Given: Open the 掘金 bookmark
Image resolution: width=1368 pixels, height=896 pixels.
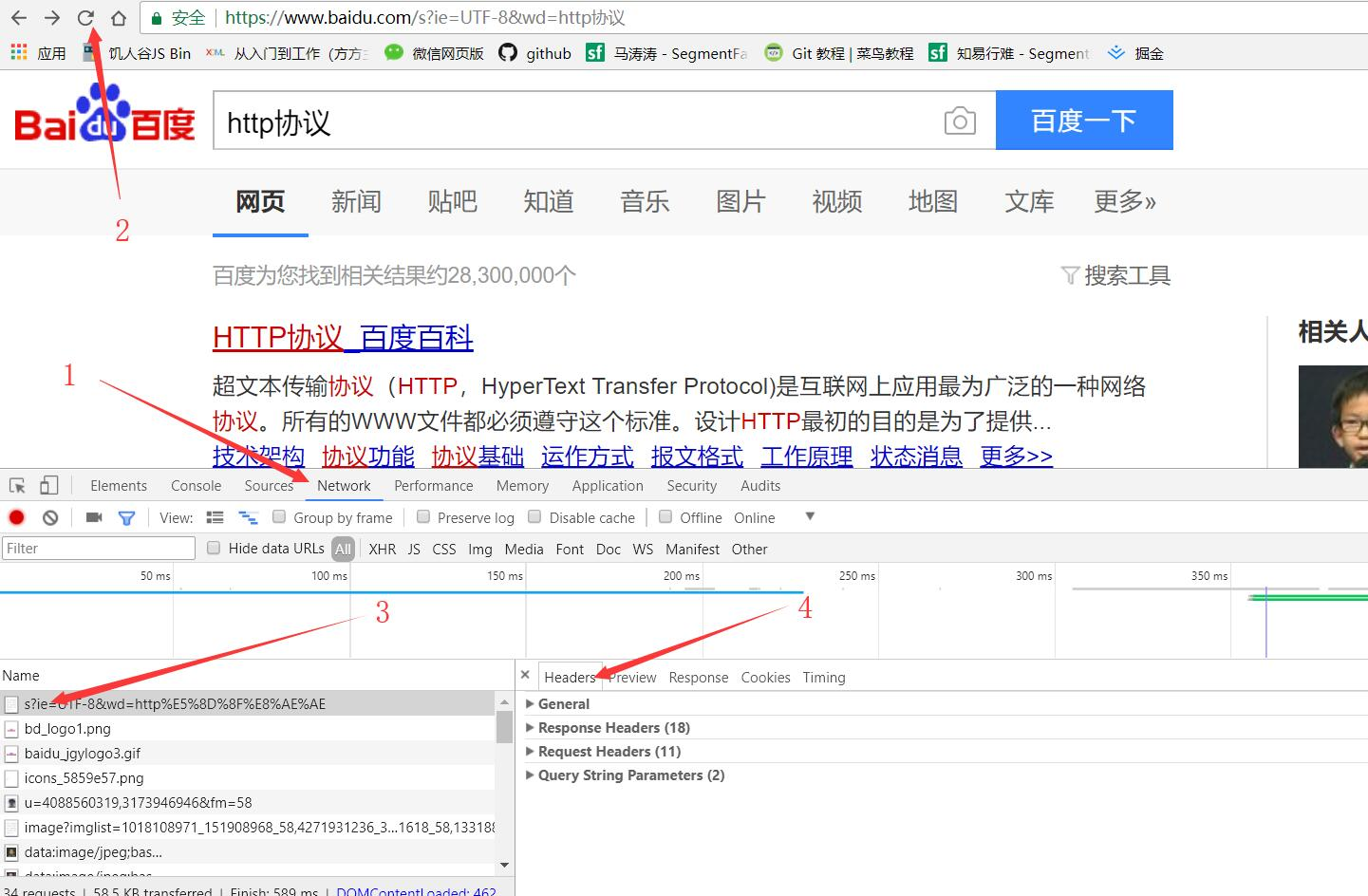Looking at the screenshot, I should 1135,53.
